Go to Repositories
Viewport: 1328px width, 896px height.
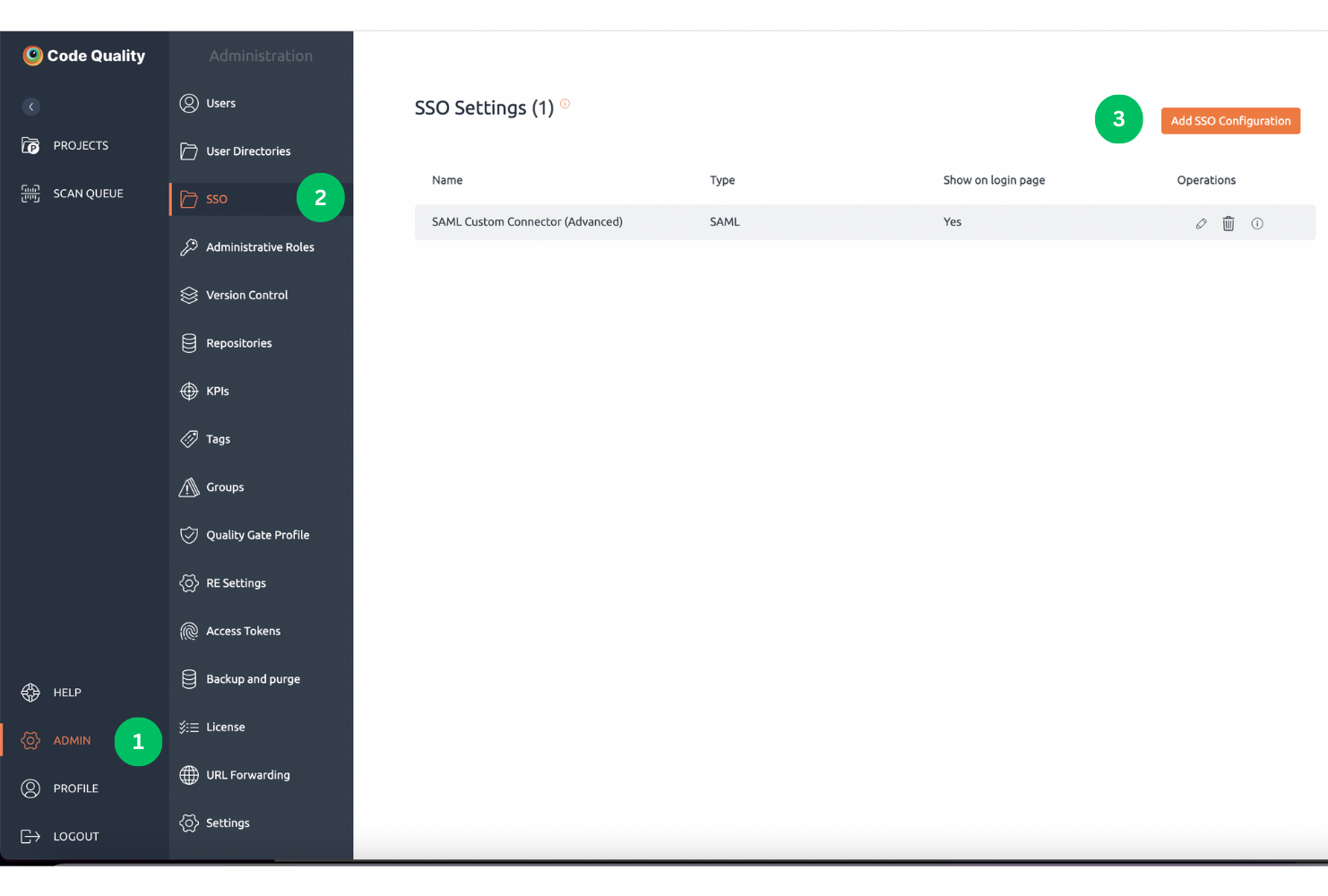click(239, 343)
